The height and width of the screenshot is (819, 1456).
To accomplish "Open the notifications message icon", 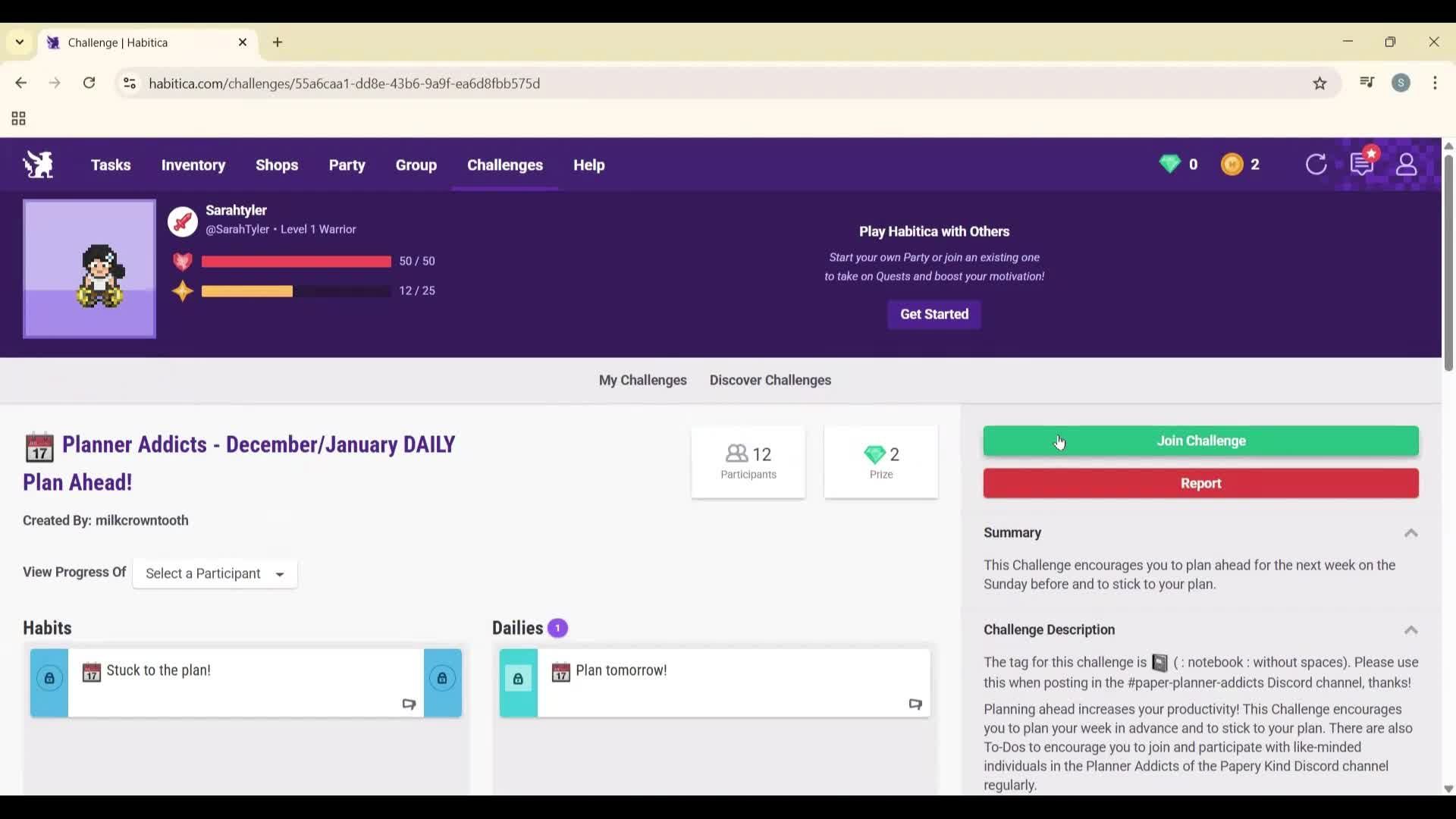I will [x=1362, y=165].
